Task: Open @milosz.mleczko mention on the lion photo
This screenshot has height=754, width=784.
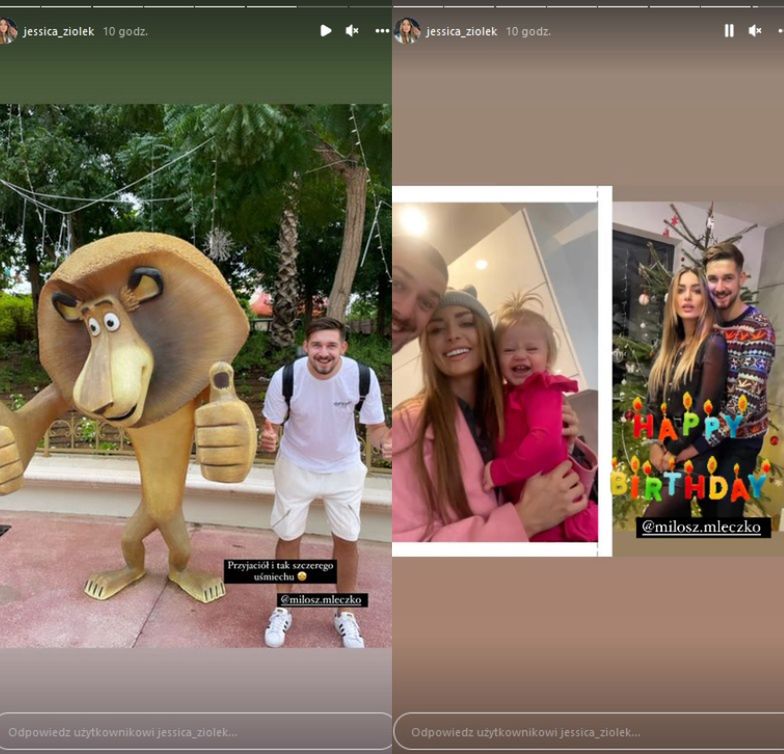Action: pyautogui.click(x=322, y=600)
